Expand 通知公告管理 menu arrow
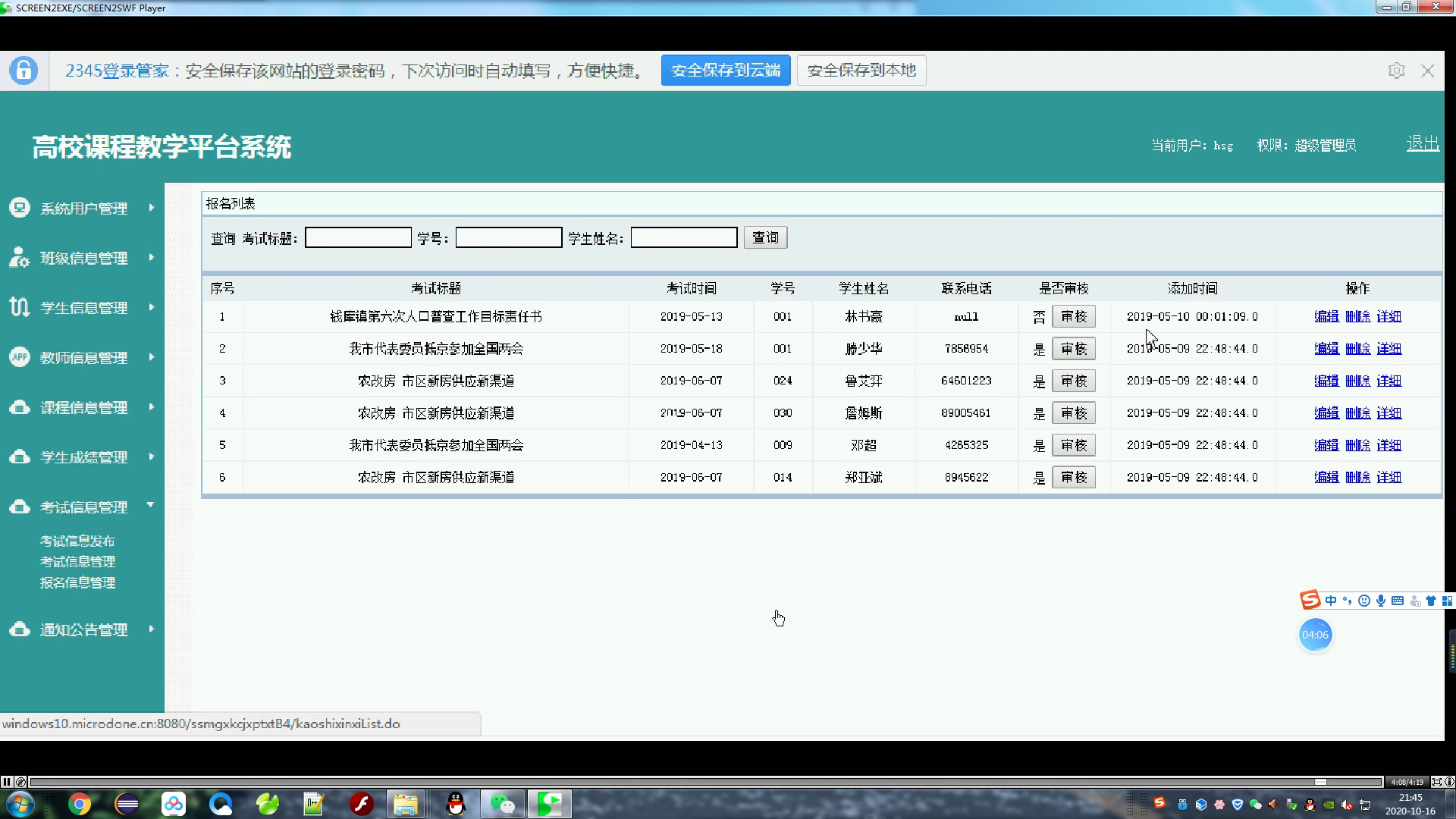This screenshot has width=1456, height=819. pos(152,629)
